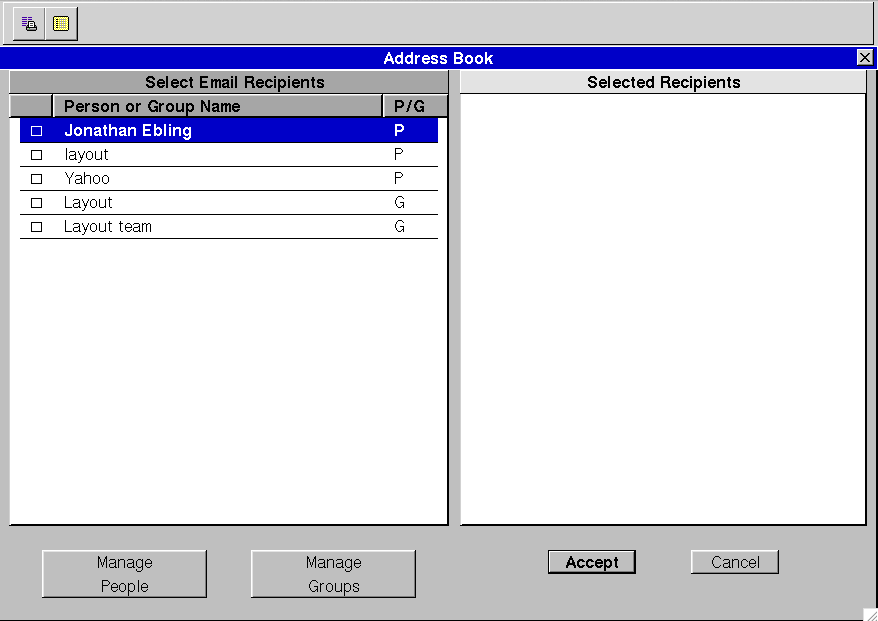Viewport: 878px width, 621px height.
Task: Close the Address Book window
Action: pos(865,58)
